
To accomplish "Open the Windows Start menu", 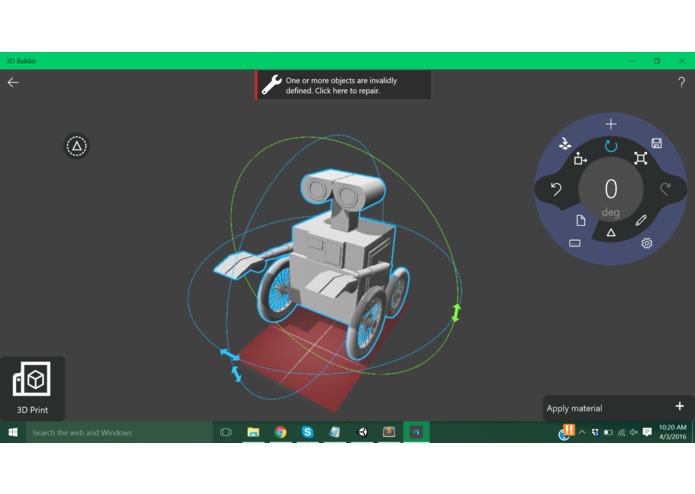I will tap(13, 432).
